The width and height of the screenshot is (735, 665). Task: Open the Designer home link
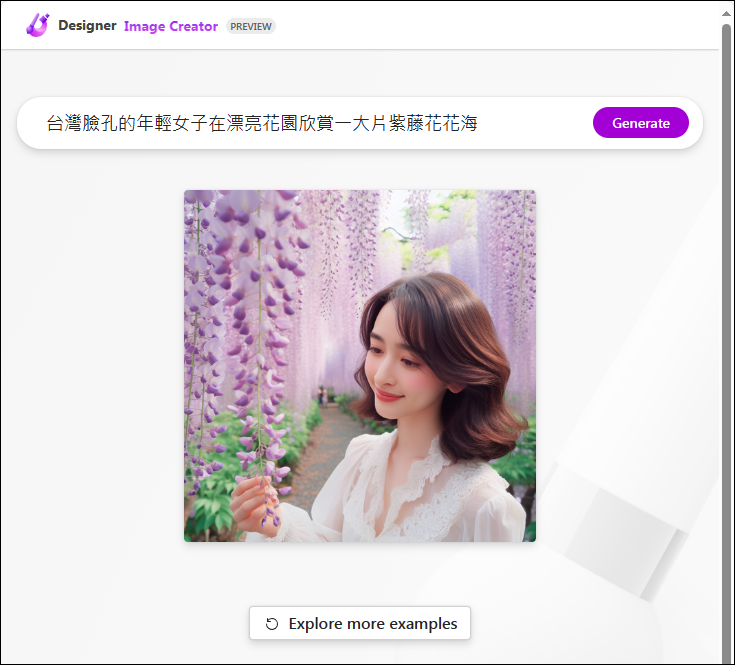(87, 26)
